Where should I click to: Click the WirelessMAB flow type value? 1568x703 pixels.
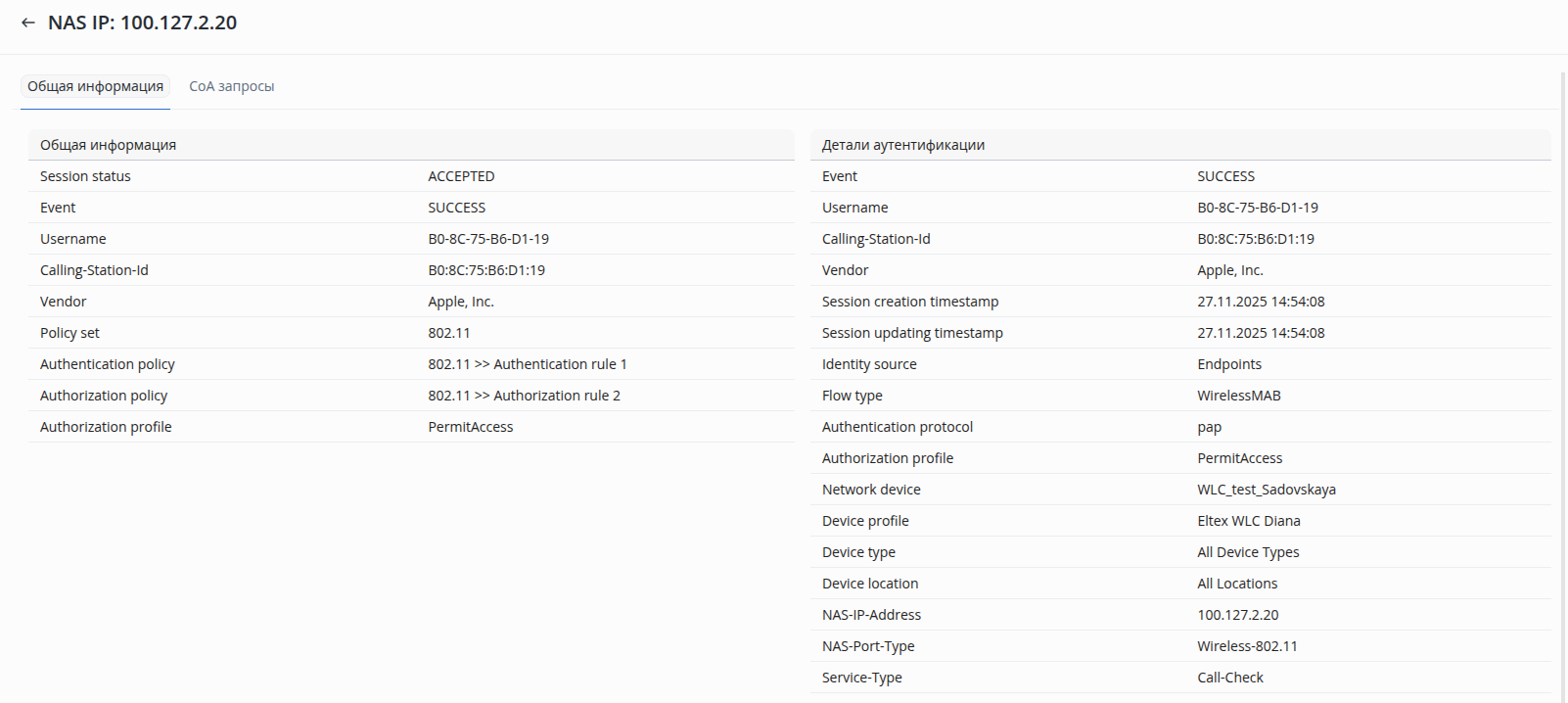1238,396
